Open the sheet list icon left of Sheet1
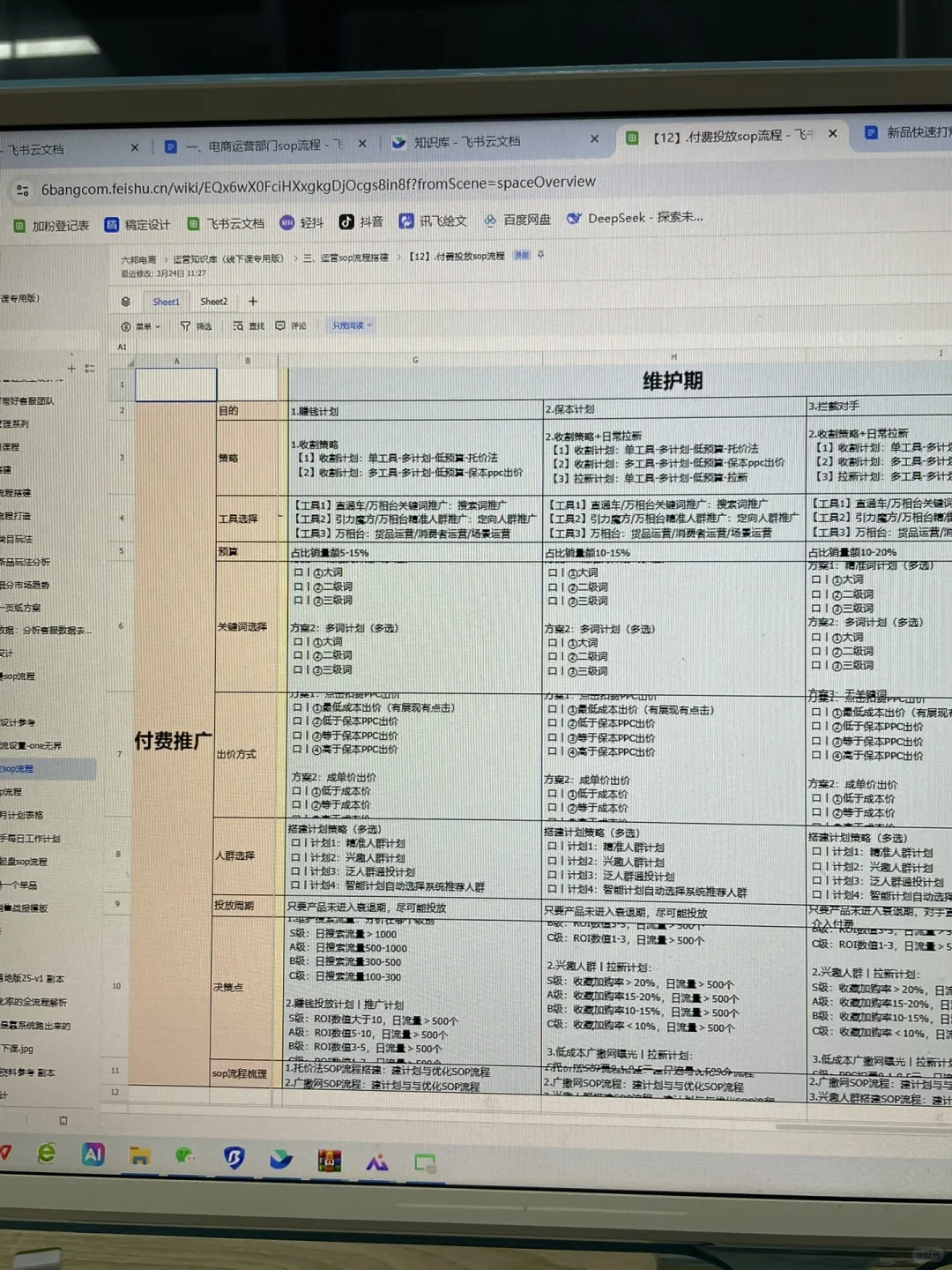 coord(124,302)
